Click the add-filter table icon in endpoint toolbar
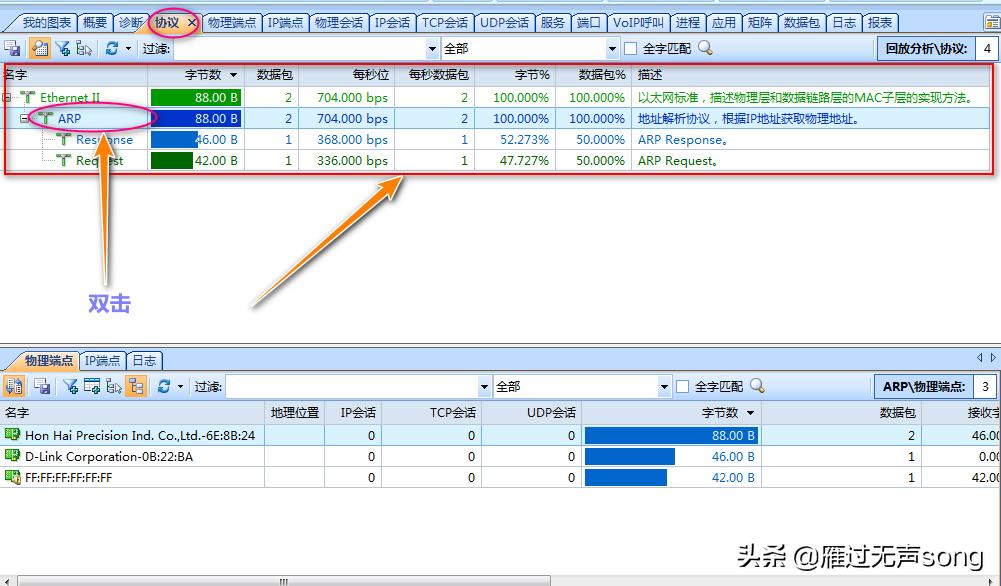1001x586 pixels. 92,386
